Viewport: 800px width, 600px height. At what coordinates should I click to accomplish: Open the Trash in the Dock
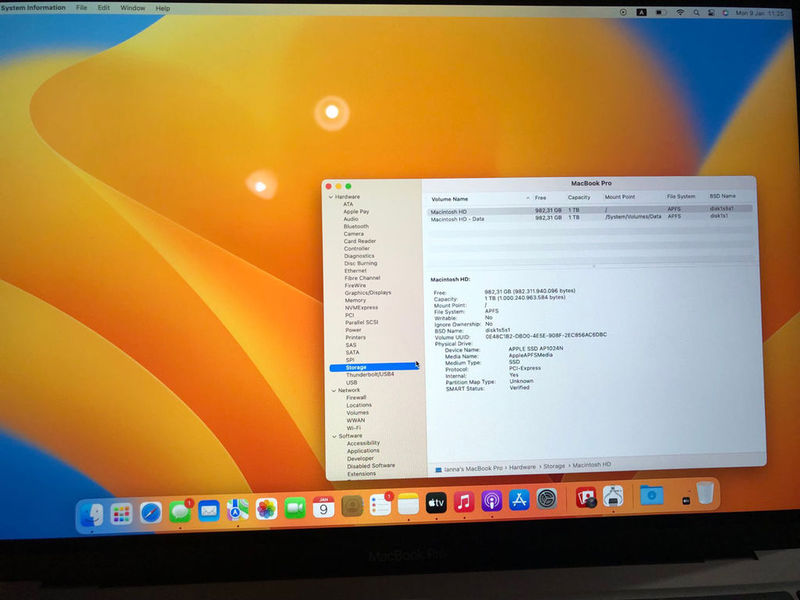pyautogui.click(x=705, y=493)
